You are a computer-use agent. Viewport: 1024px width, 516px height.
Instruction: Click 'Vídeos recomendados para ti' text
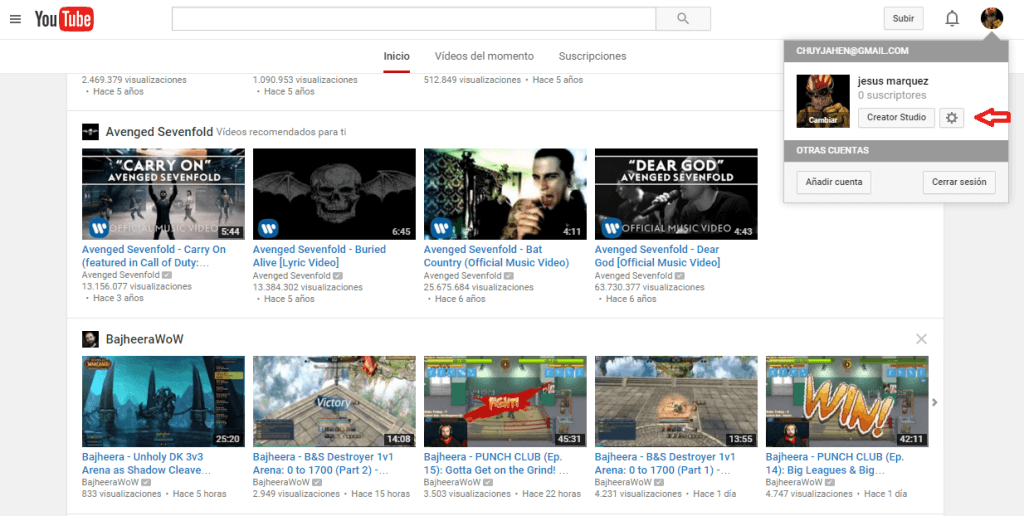tap(281, 132)
